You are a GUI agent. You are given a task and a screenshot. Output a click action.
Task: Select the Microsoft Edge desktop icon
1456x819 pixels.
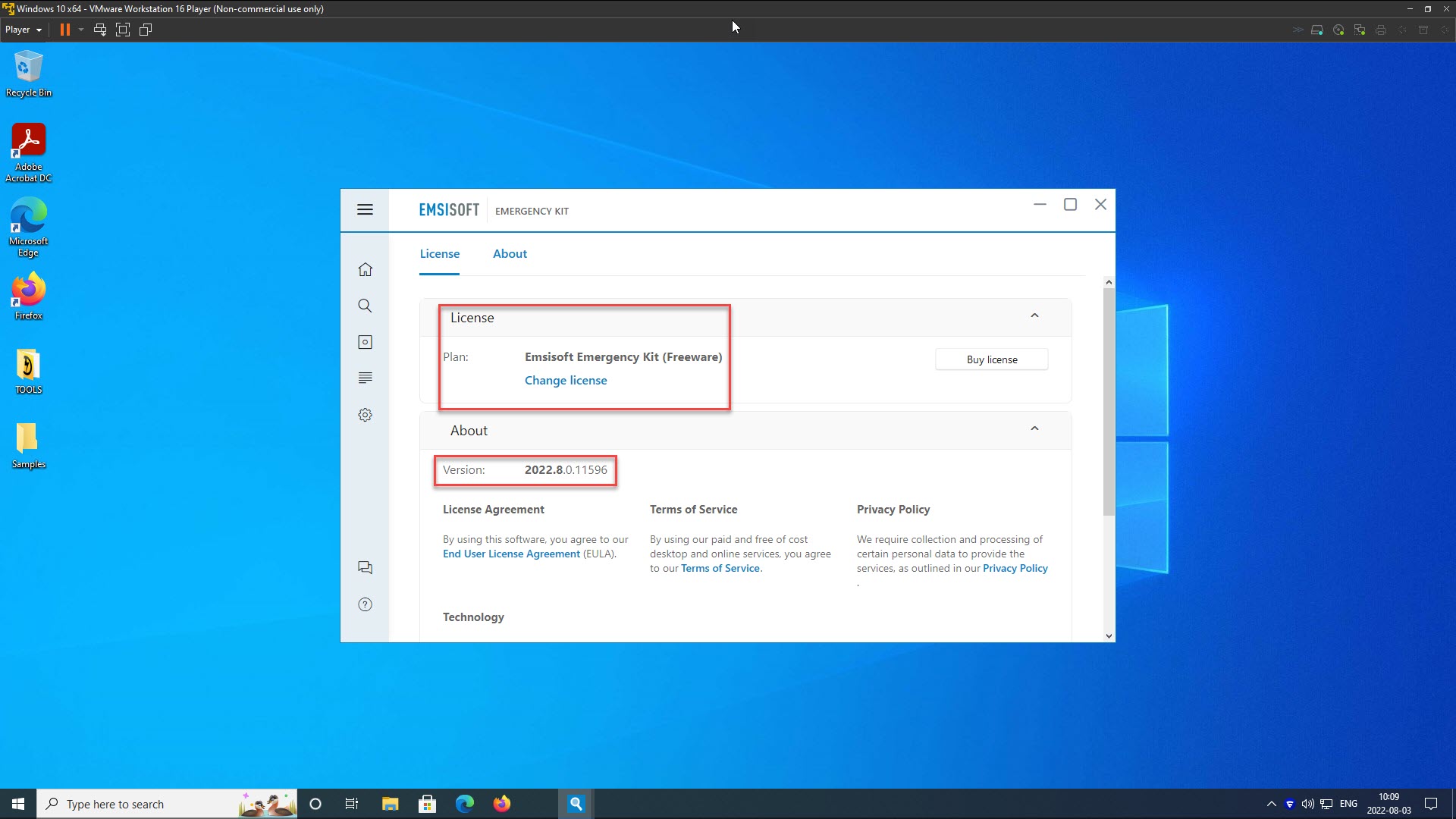click(x=29, y=227)
